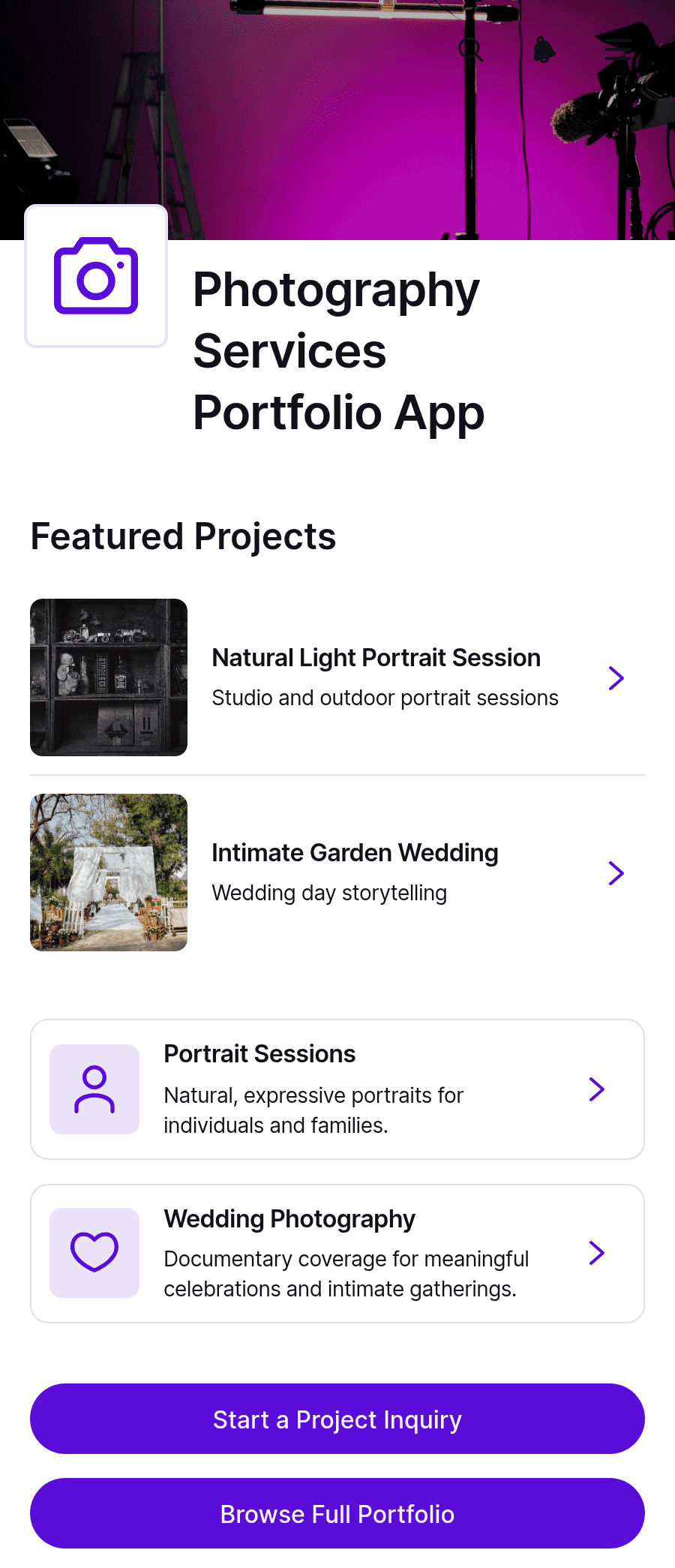Open the black-and-white shelf thumbnail
This screenshot has width=675, height=1568.
(x=109, y=677)
